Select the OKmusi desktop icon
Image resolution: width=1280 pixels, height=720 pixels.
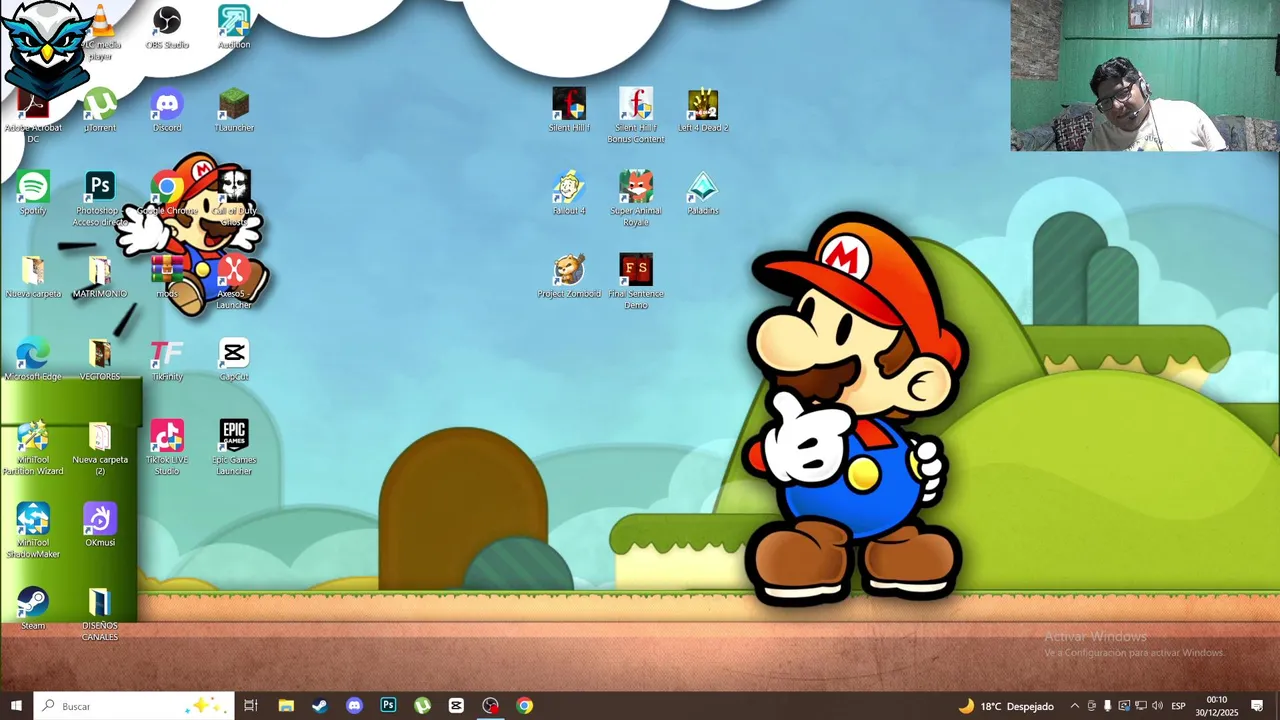coord(100,525)
